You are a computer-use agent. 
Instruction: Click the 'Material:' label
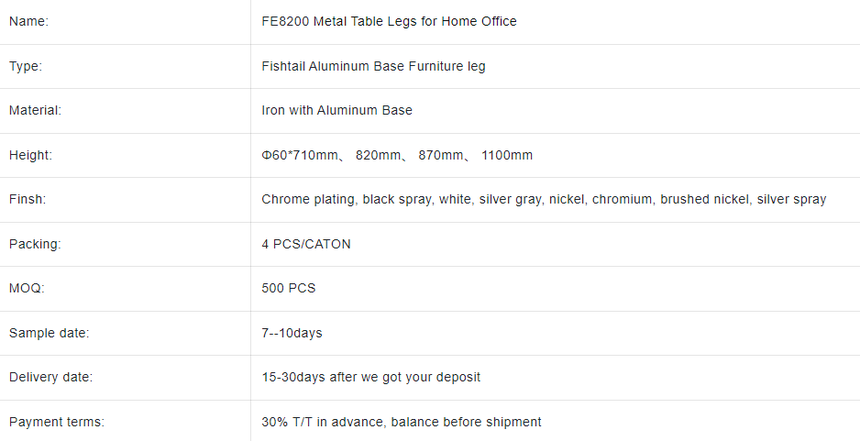35,110
